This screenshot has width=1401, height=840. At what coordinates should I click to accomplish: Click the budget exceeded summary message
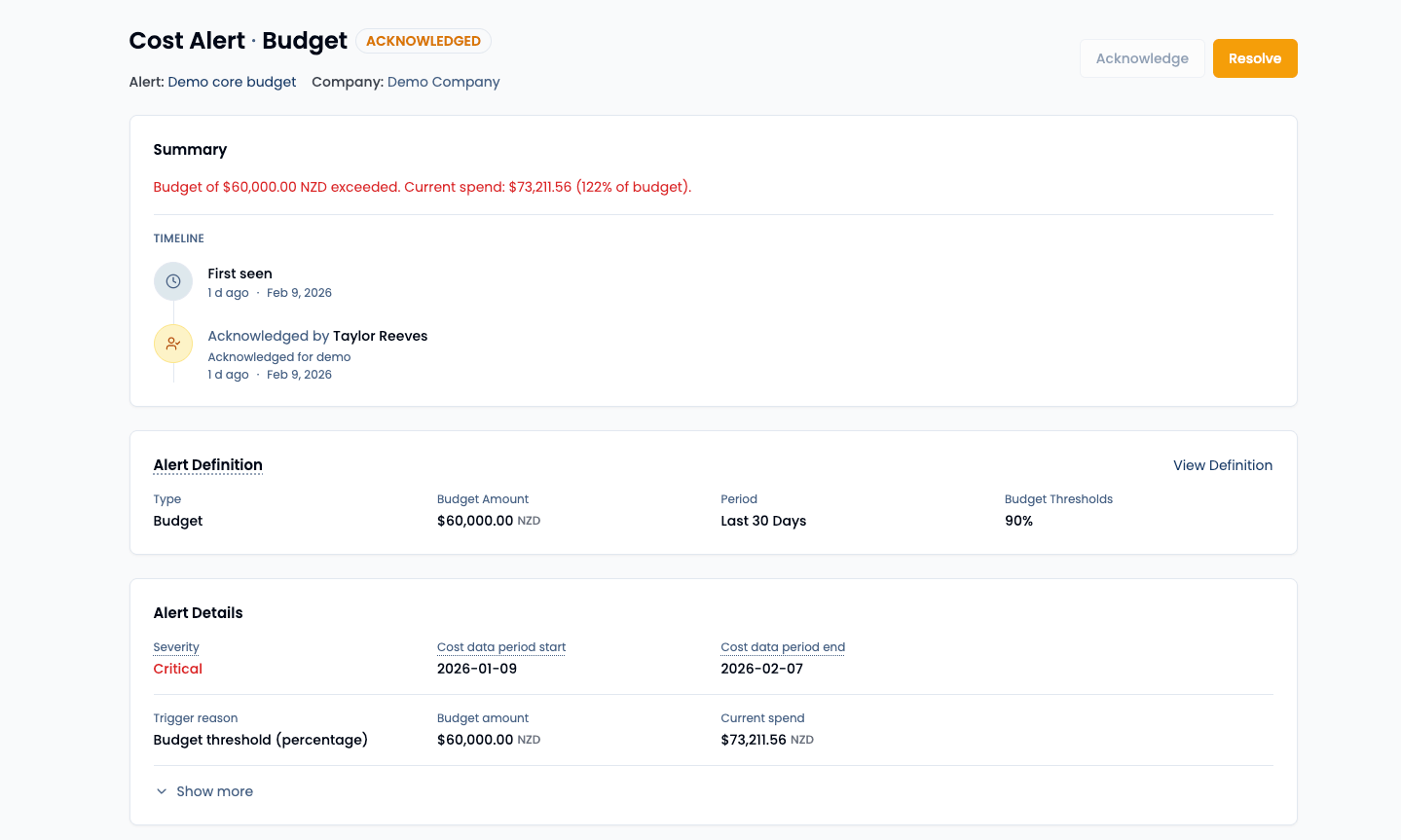point(422,187)
